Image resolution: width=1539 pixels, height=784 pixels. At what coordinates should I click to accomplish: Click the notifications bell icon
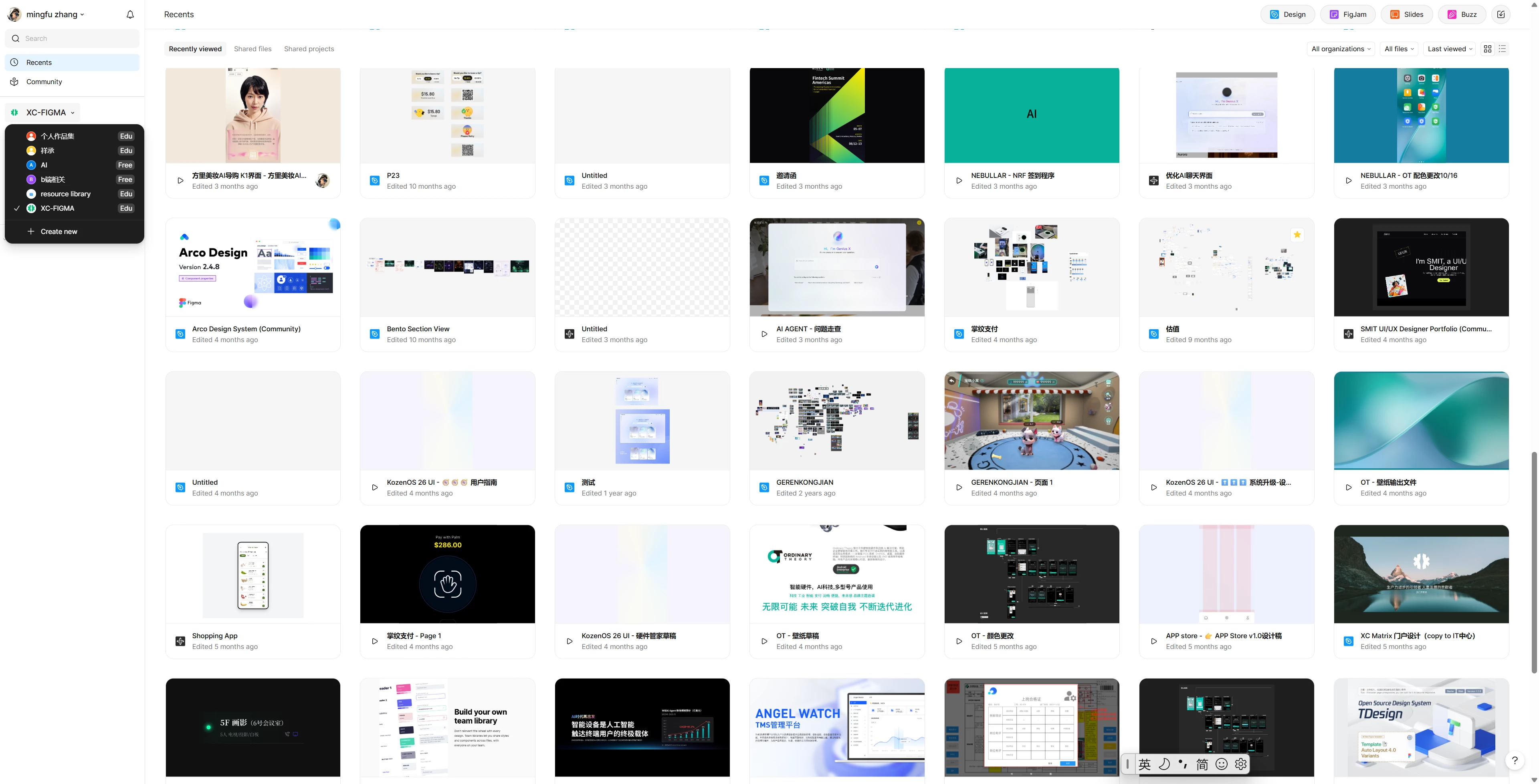click(130, 14)
